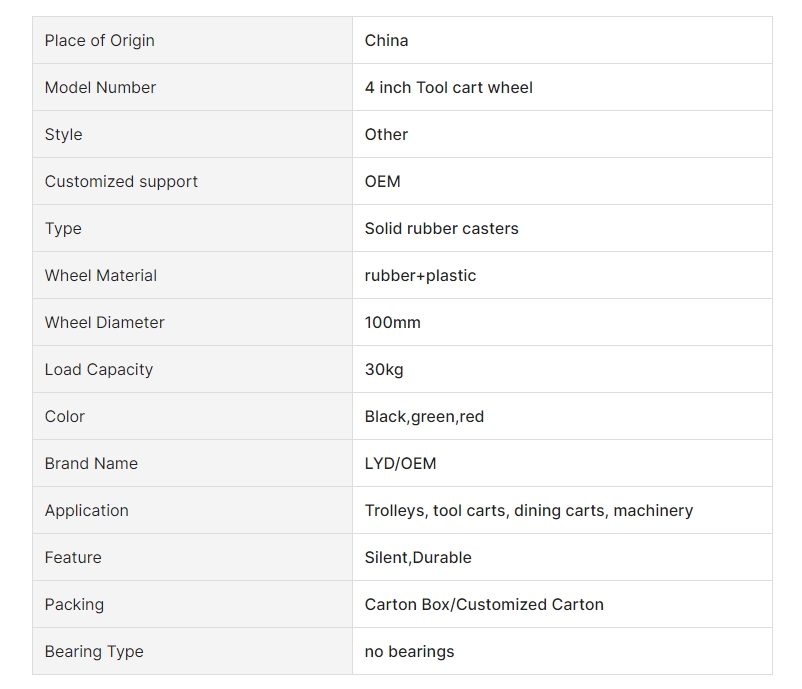Select the 'Other' style value
802x689 pixels.
[x=386, y=135]
